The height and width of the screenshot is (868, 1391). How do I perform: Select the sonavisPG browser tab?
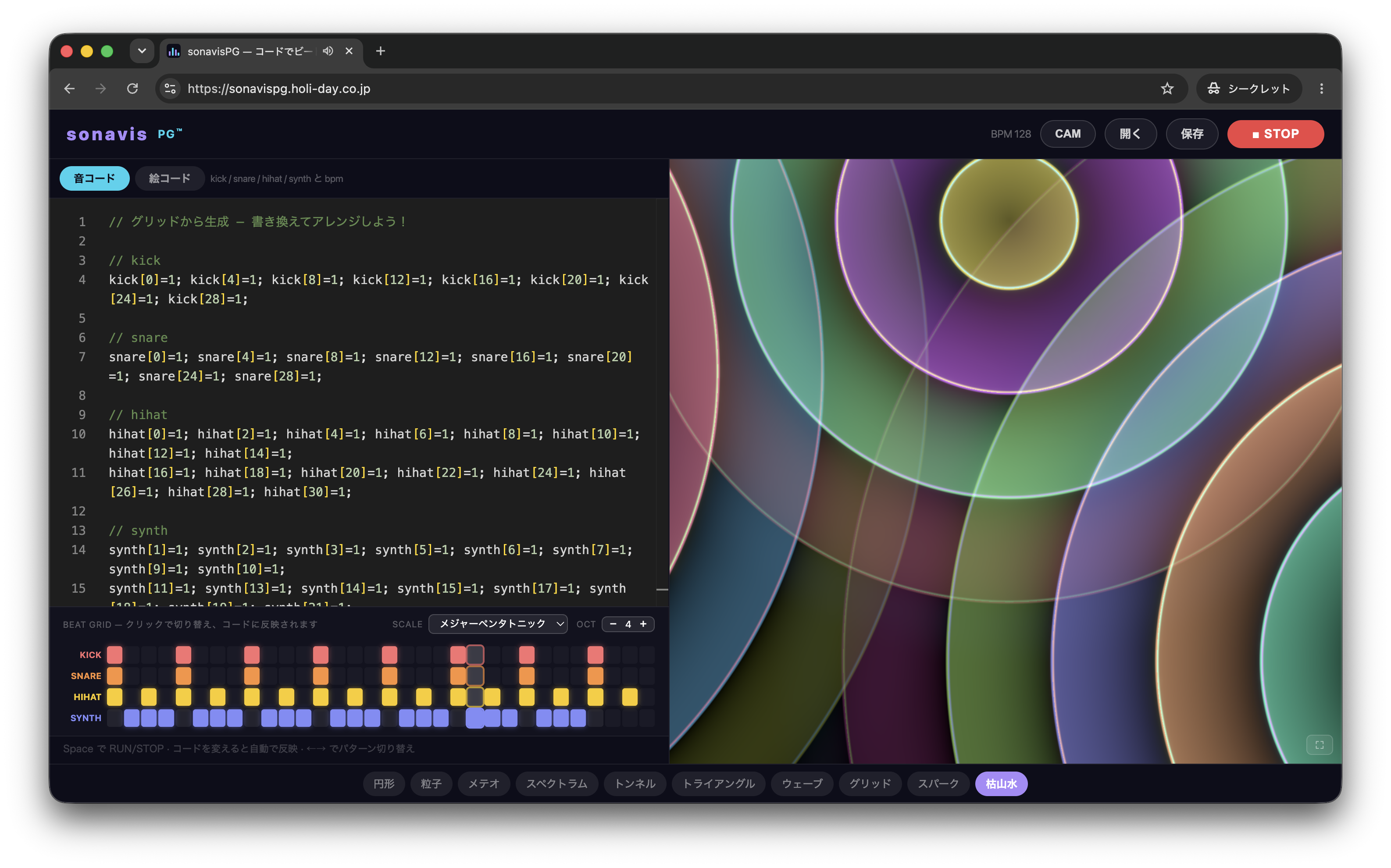pyautogui.click(x=261, y=51)
